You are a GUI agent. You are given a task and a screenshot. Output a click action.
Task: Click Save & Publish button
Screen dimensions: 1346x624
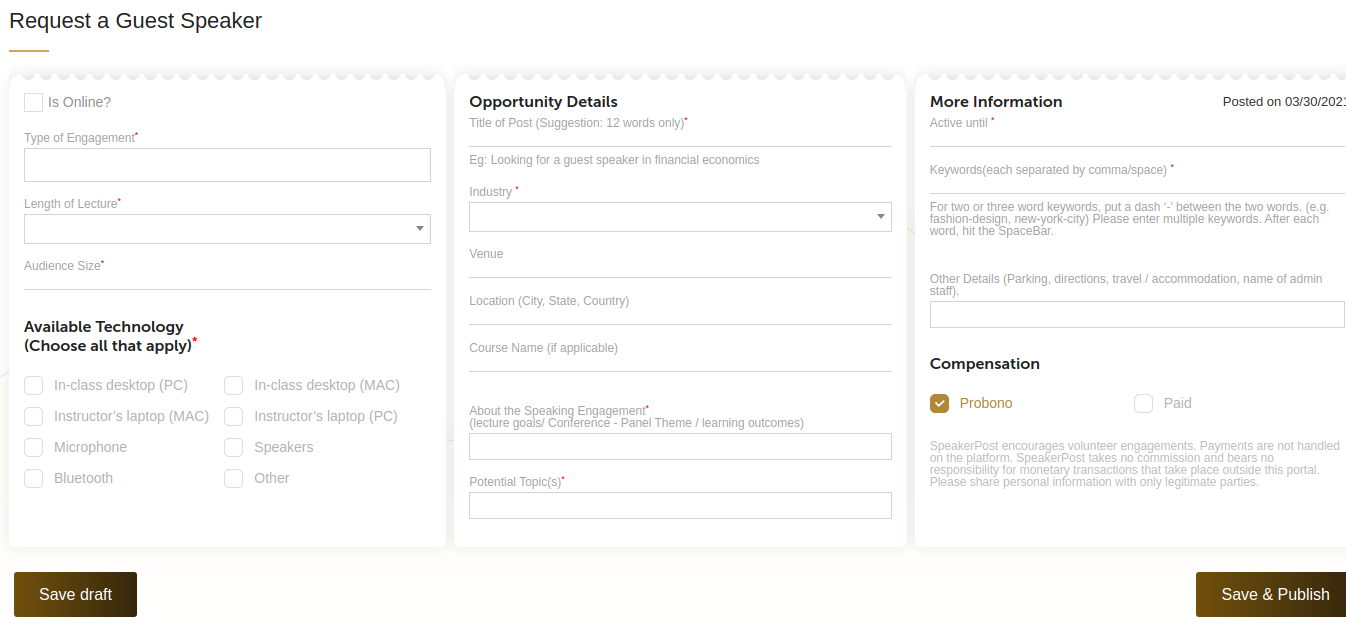(1271, 595)
